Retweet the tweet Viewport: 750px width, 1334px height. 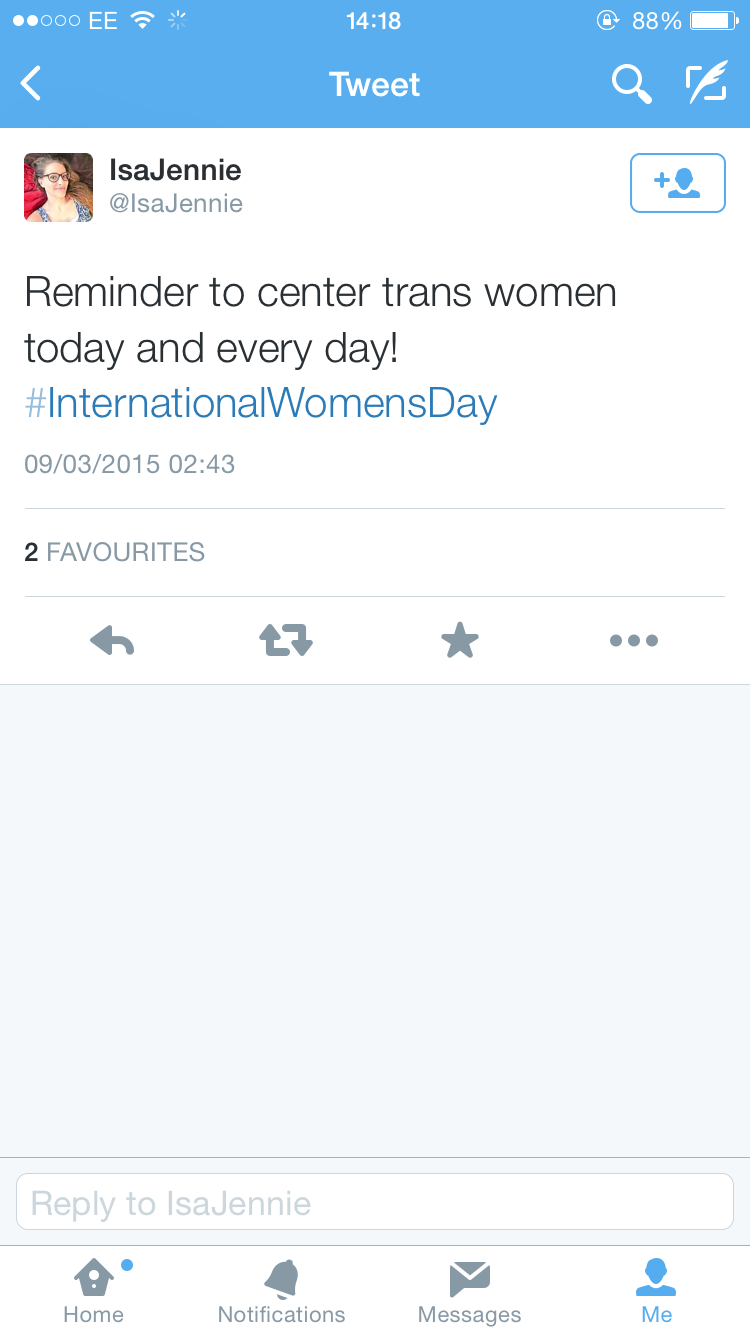(286, 640)
